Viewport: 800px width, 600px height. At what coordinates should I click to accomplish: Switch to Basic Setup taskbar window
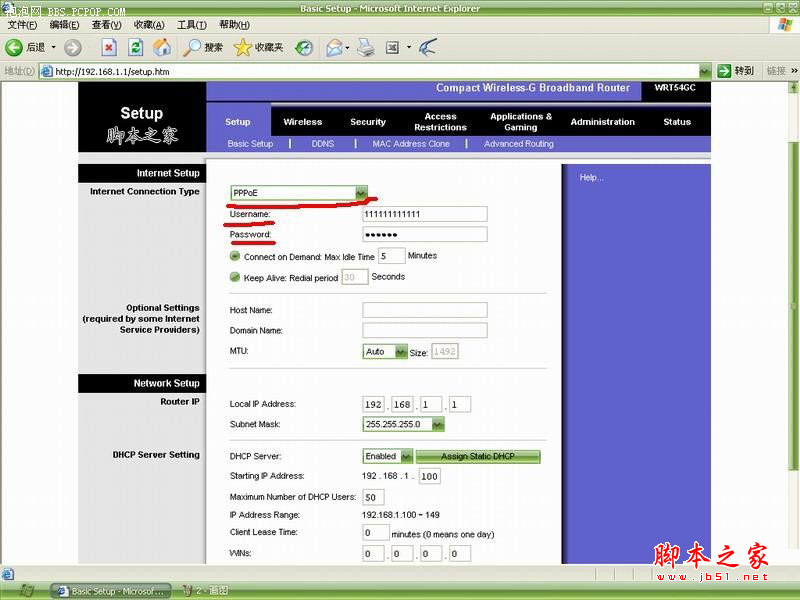coord(111,591)
